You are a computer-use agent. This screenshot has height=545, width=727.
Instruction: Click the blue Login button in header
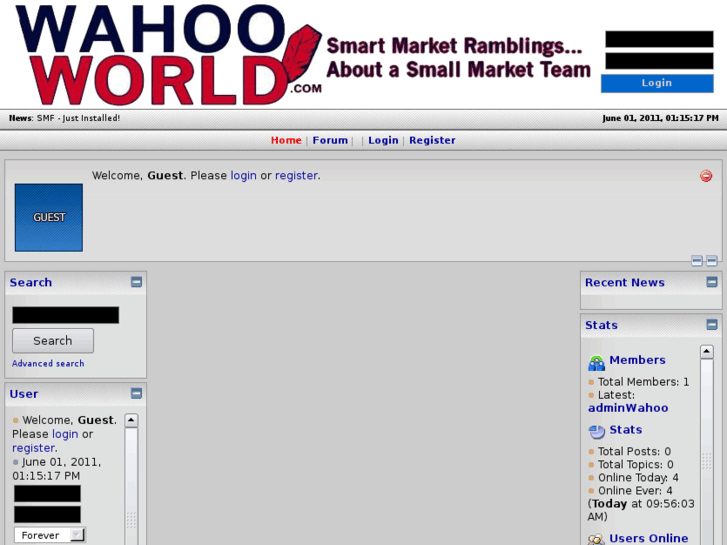tap(657, 83)
